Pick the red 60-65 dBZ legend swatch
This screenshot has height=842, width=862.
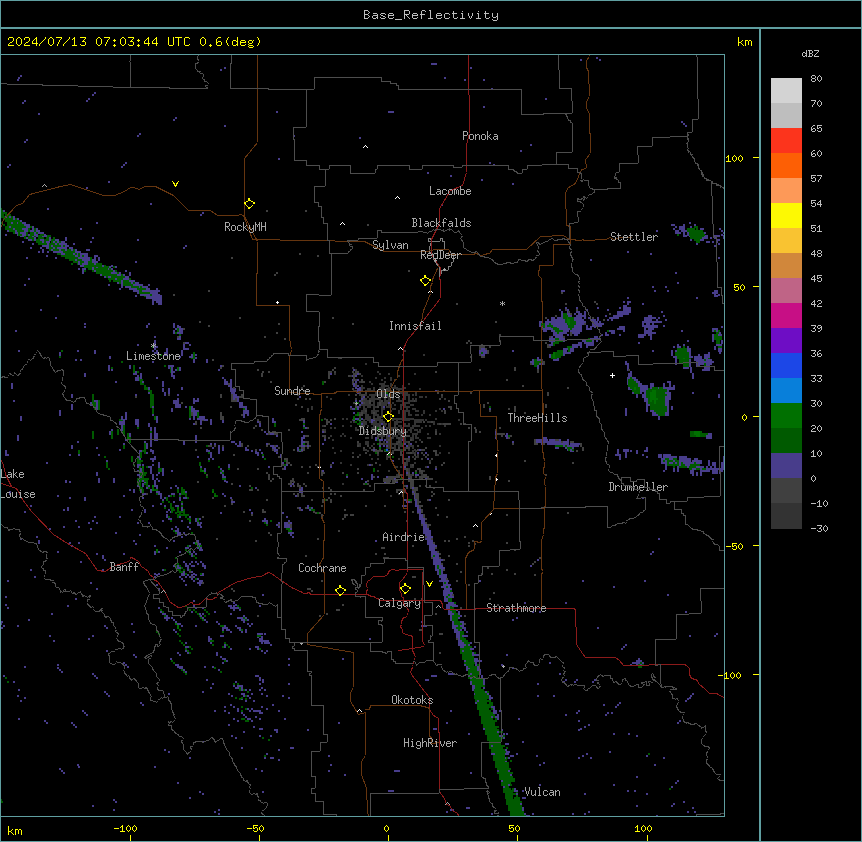coord(786,140)
